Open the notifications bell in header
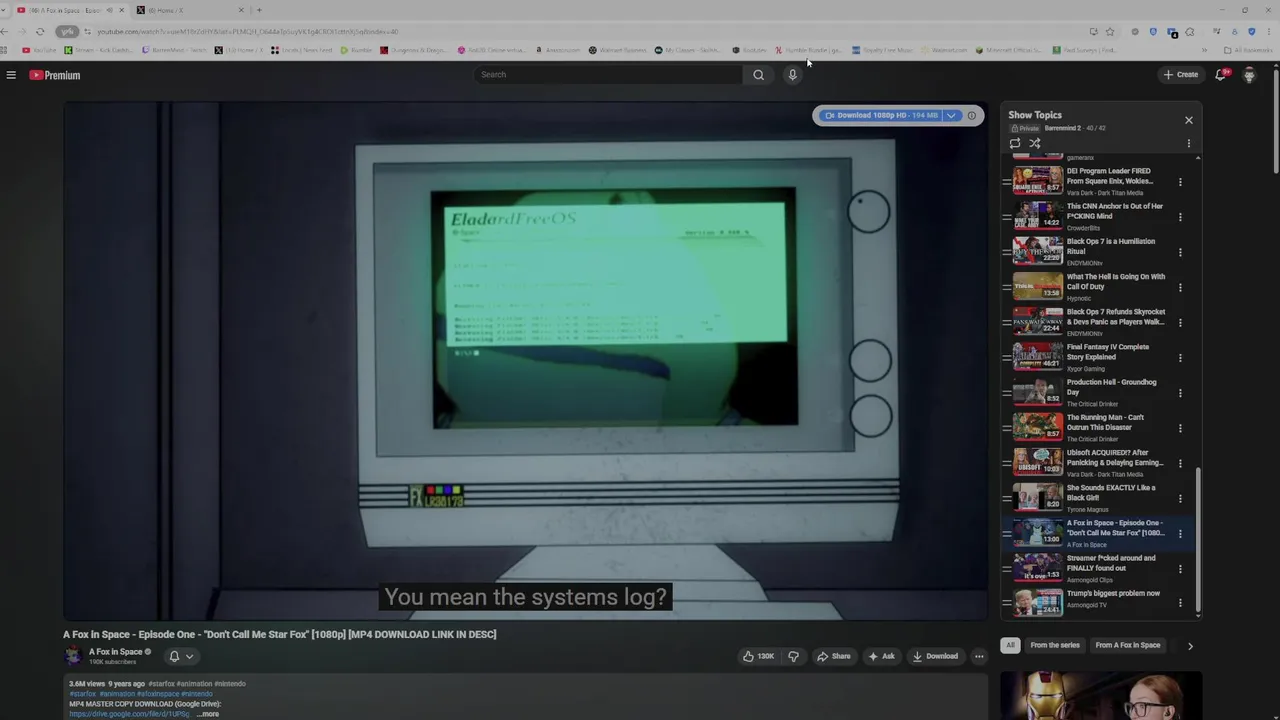Viewport: 1280px width, 720px height. coord(1221,74)
